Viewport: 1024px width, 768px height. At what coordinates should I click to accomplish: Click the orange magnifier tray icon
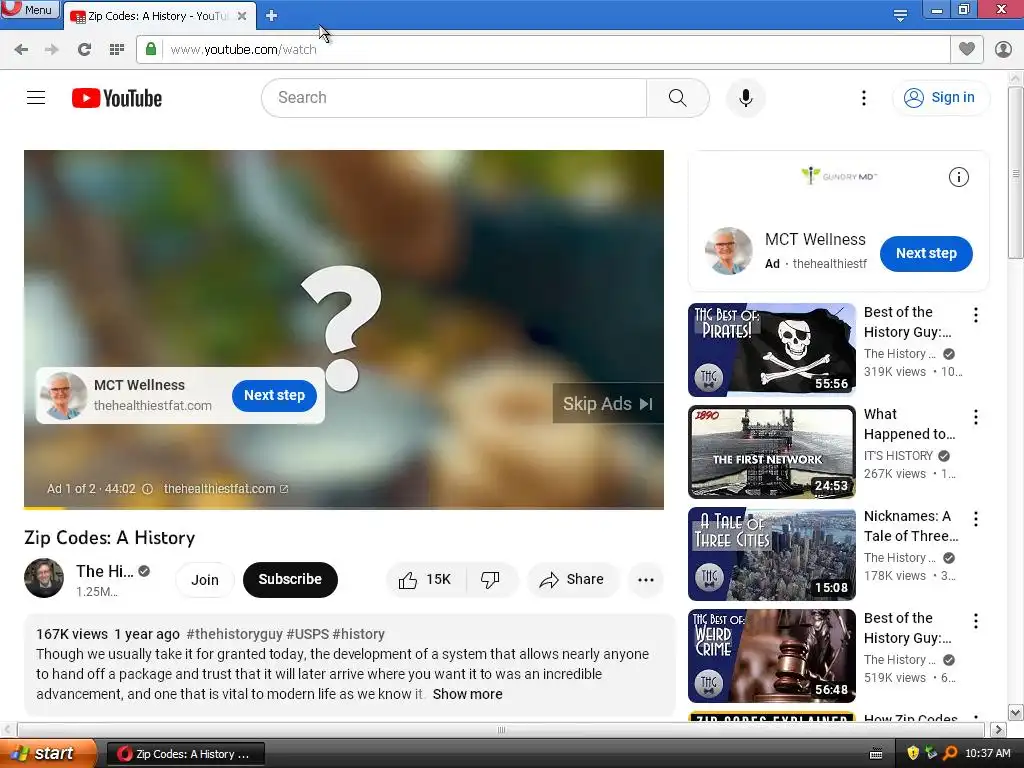coord(950,753)
